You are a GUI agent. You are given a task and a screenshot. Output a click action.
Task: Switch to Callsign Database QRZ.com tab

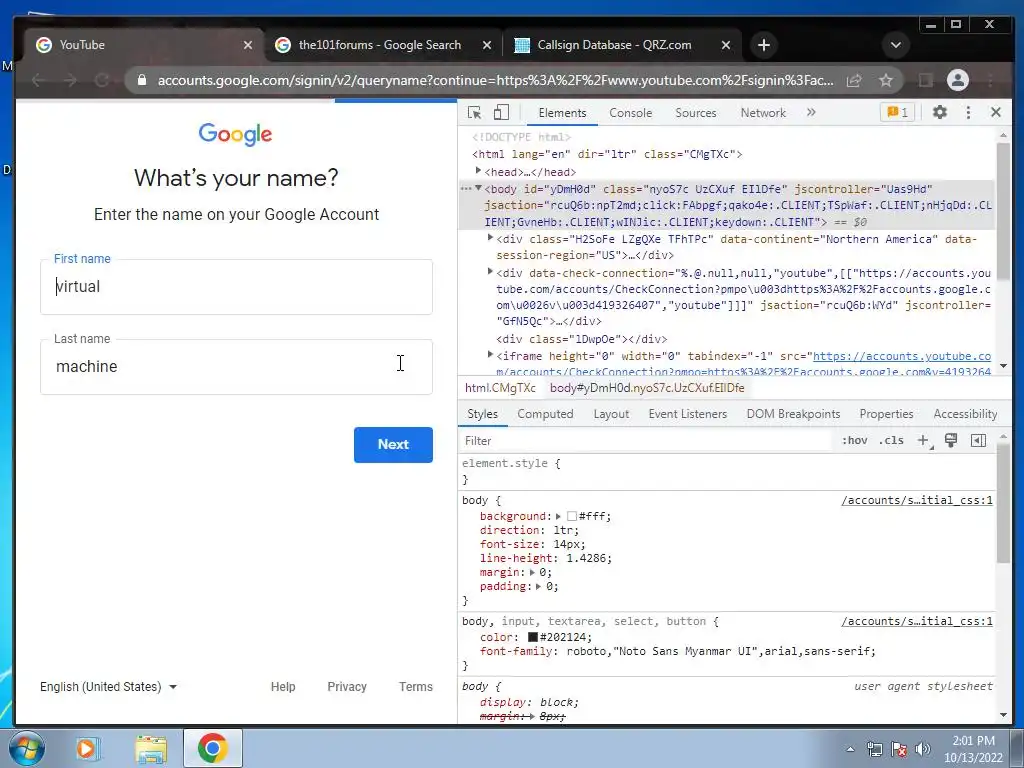[614, 45]
